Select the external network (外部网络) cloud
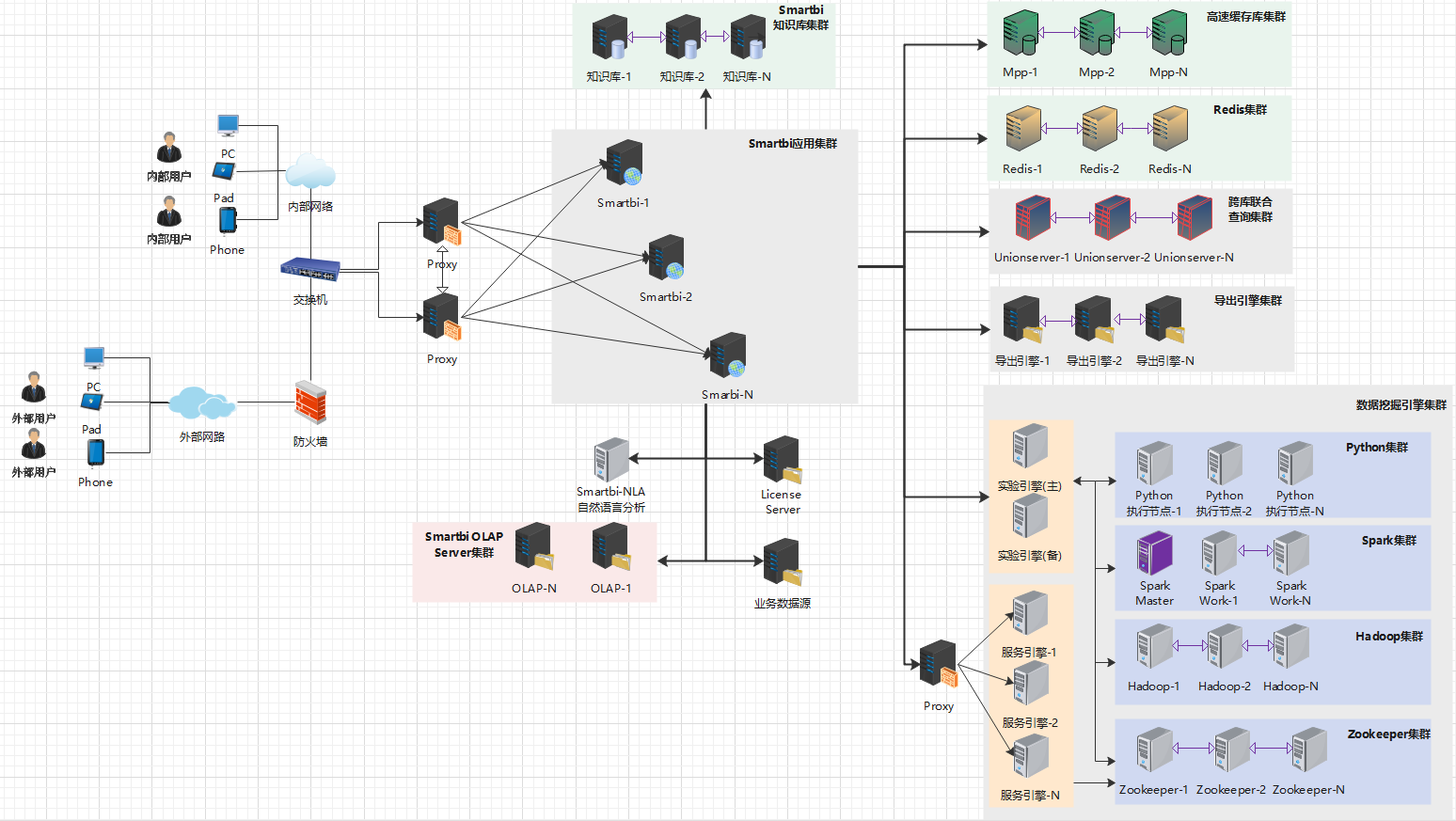1456x821 pixels. coord(201,403)
